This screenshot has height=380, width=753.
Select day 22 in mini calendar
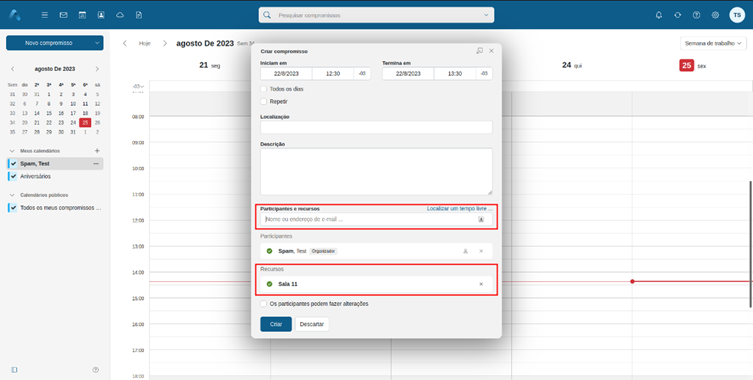(49, 123)
